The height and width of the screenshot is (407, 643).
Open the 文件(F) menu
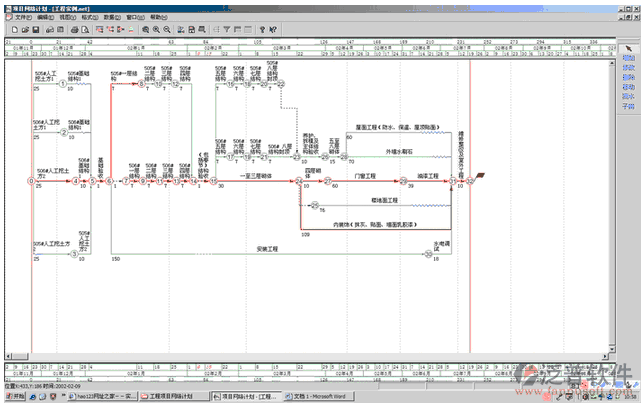[23, 18]
